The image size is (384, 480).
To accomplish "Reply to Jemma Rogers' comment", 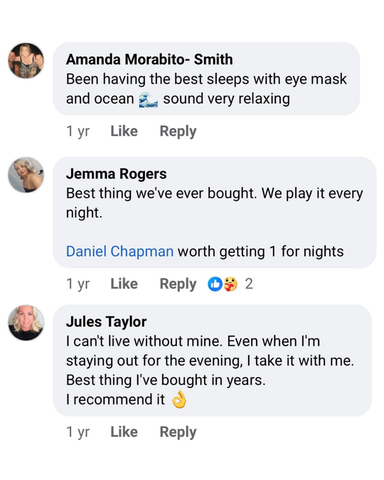I will [x=178, y=284].
